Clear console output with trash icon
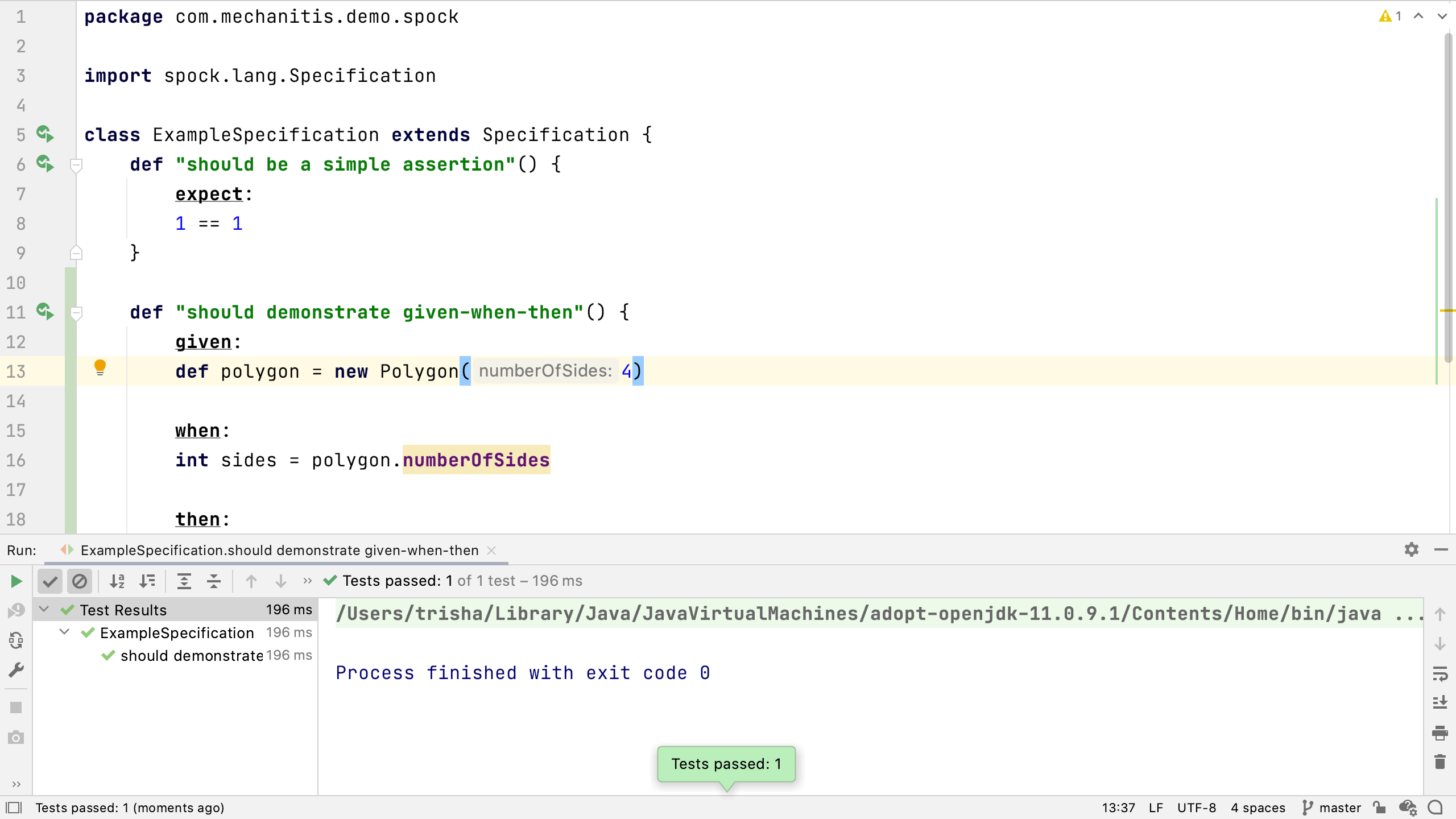 tap(1440, 762)
